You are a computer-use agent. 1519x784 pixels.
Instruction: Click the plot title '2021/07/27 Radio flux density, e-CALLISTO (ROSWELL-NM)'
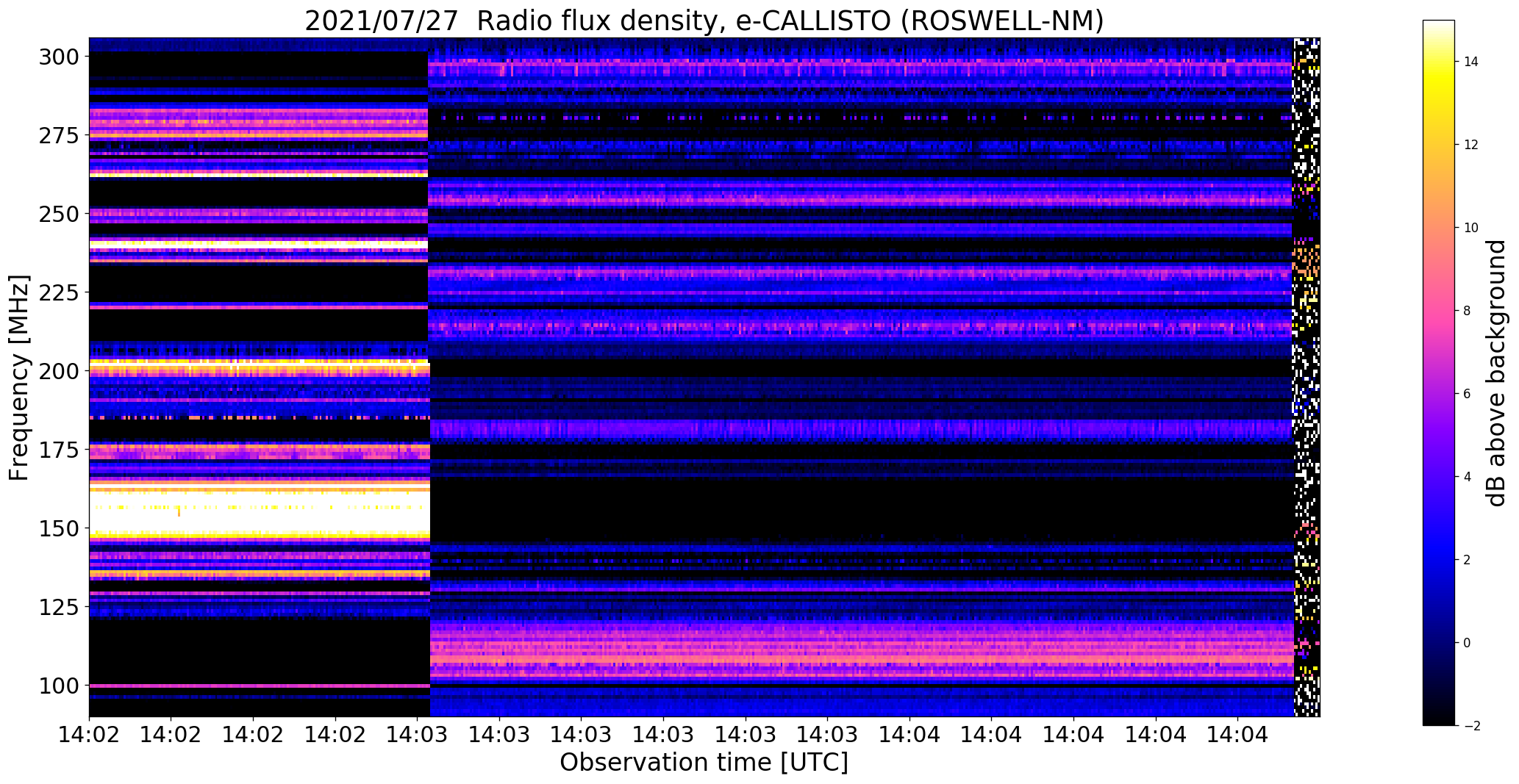point(704,21)
